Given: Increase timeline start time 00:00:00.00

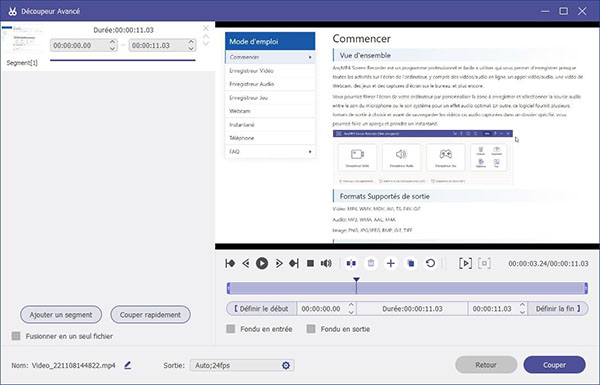Looking at the screenshot, I should tap(351, 305).
